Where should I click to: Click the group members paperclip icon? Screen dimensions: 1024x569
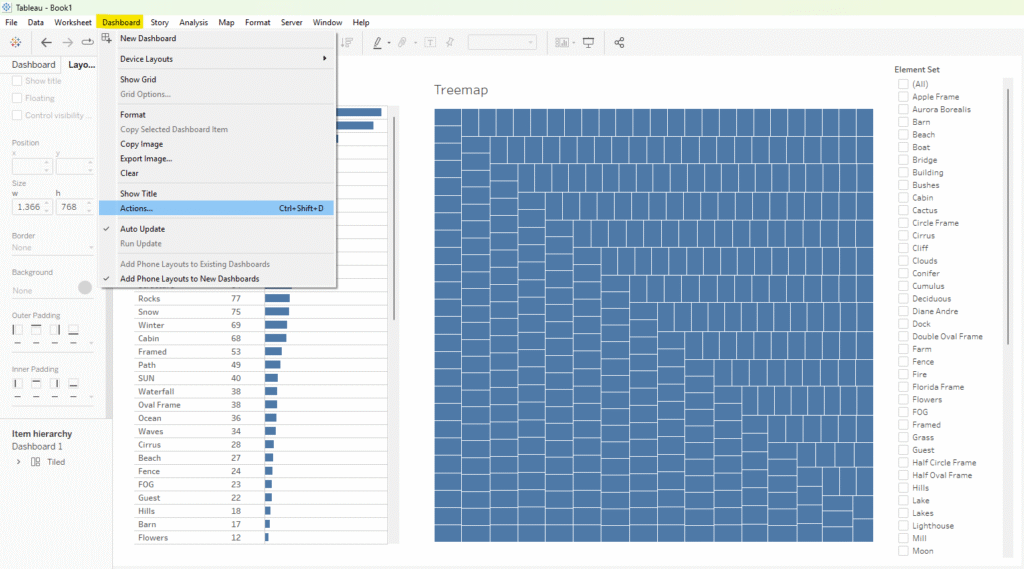(x=402, y=42)
